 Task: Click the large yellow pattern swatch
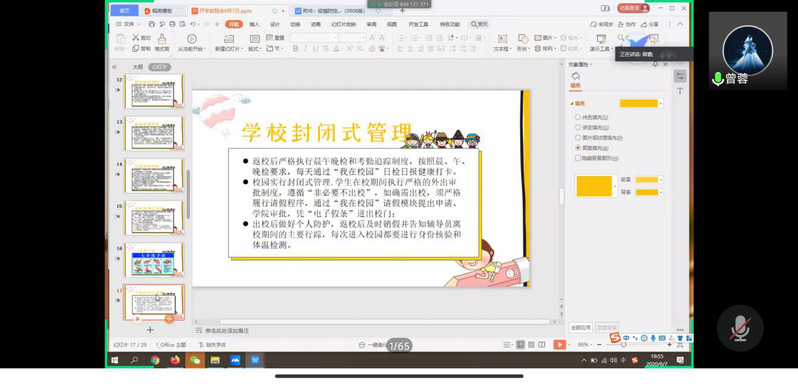(594, 186)
